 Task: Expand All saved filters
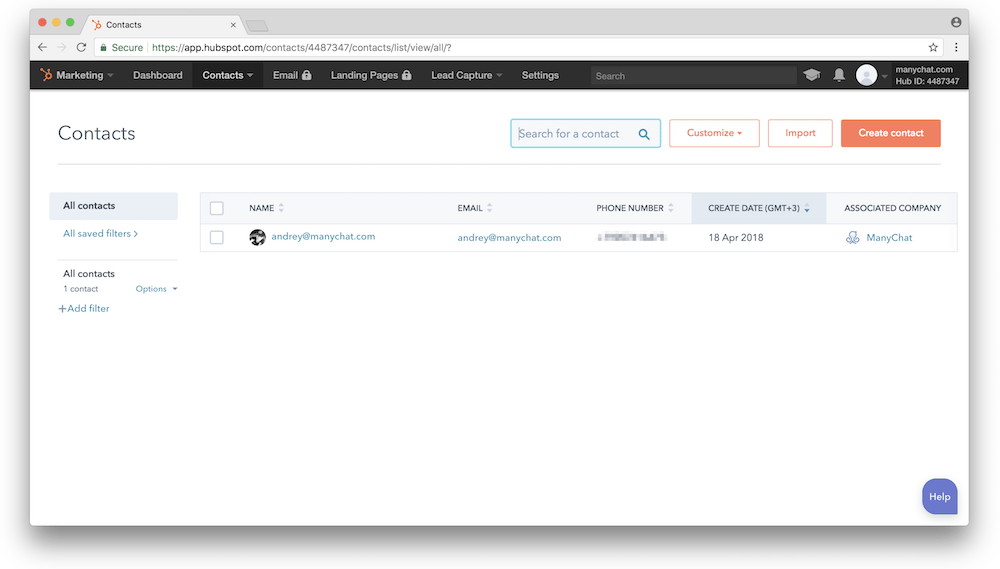coord(100,233)
